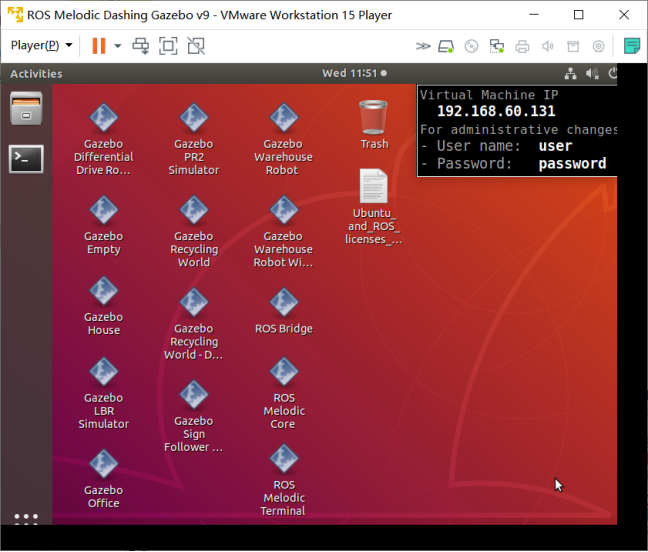648x552 pixels.
Task: Open the Files manager in Ubuntu dock
Action: coord(26,108)
